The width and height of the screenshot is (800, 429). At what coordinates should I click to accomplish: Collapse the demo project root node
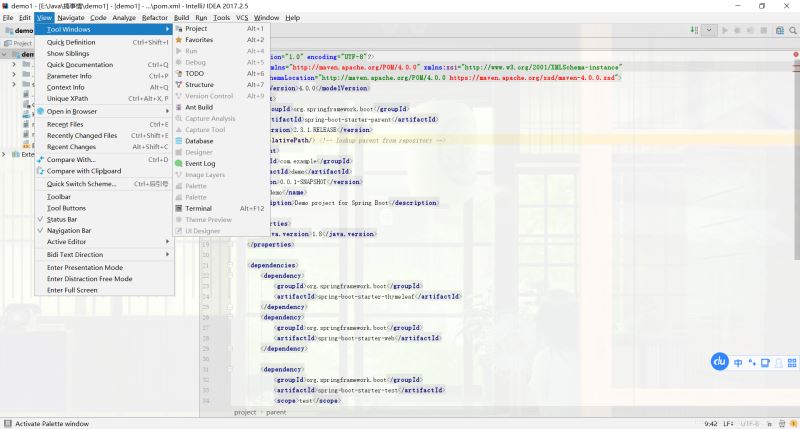(x=4, y=54)
